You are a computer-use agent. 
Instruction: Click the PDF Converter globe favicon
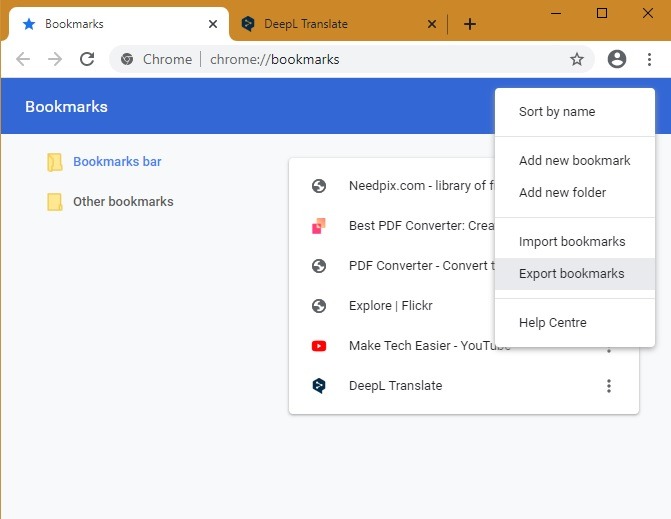(x=319, y=266)
